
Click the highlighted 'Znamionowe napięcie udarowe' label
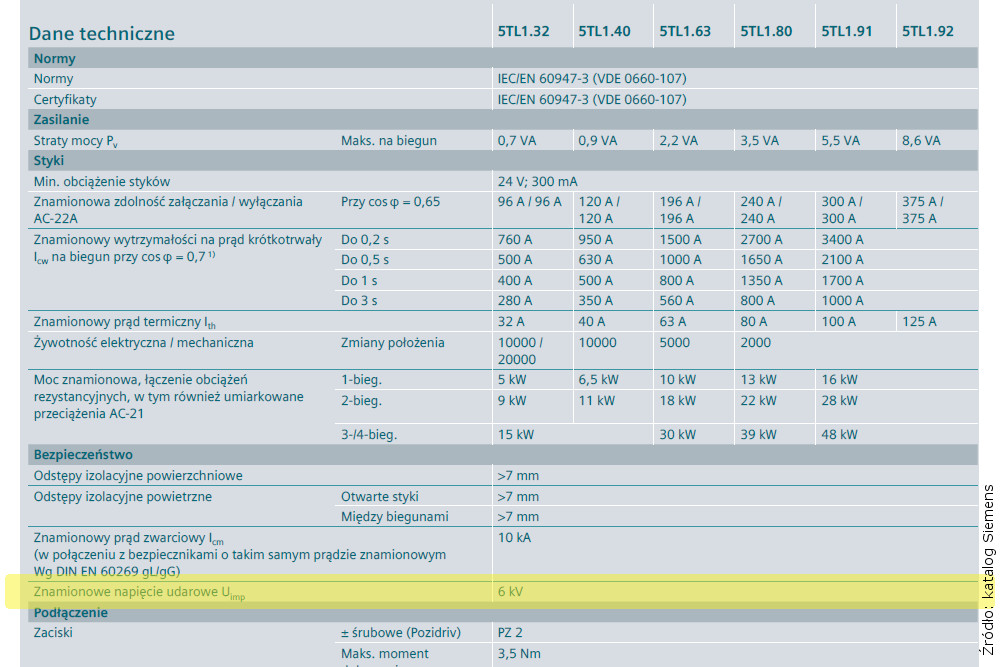point(139,593)
